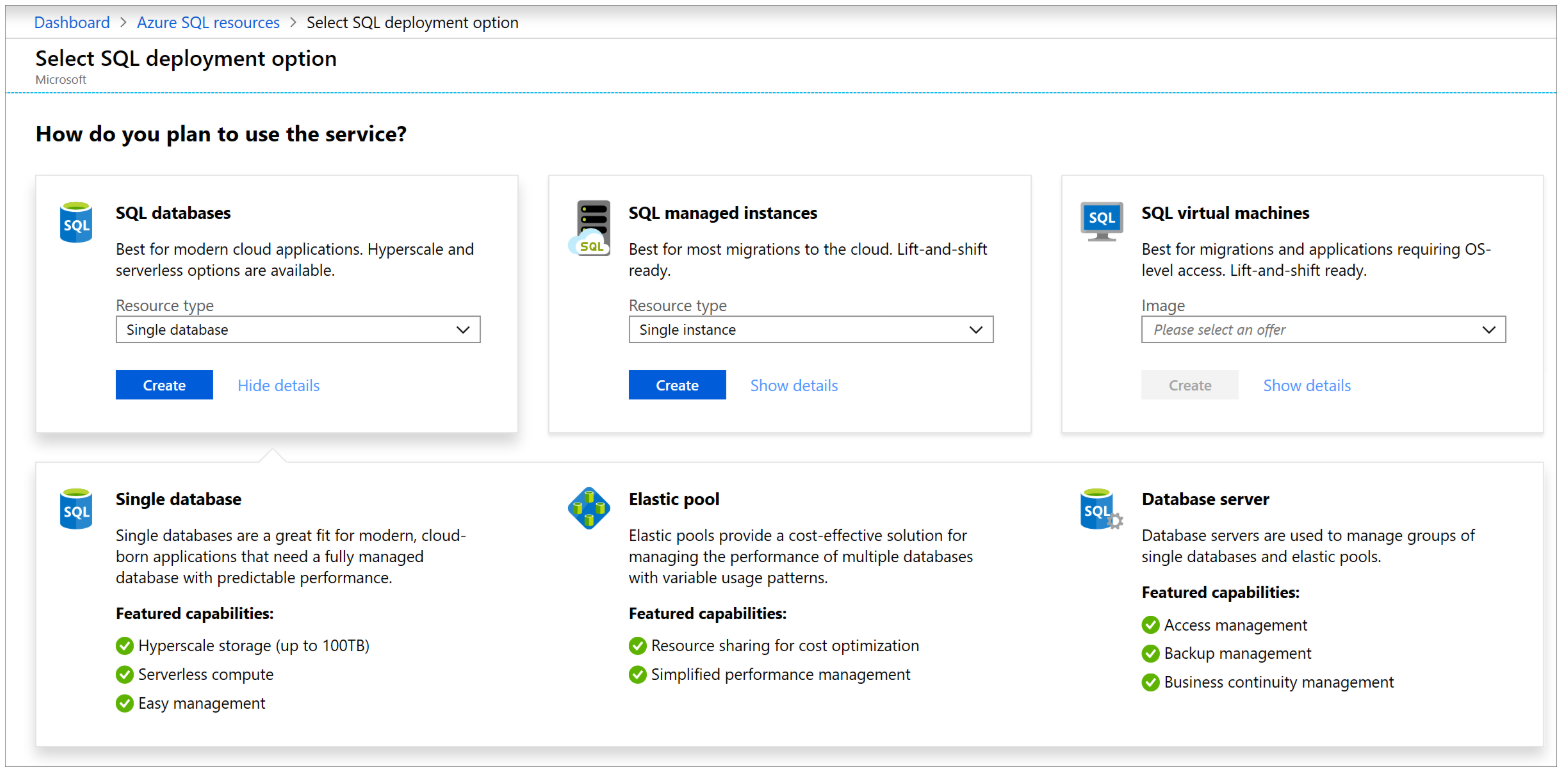Click Business continuity management text
1566x772 pixels.
tap(1279, 683)
